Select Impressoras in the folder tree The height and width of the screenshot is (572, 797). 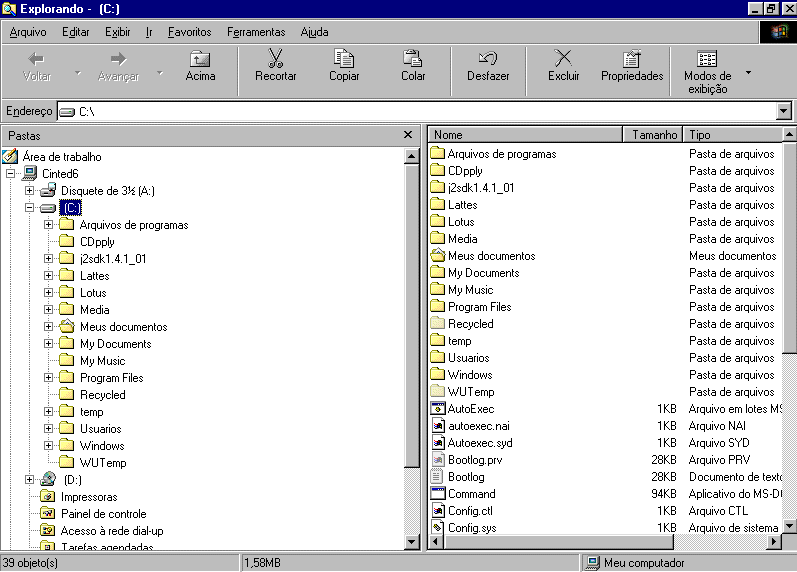point(89,497)
